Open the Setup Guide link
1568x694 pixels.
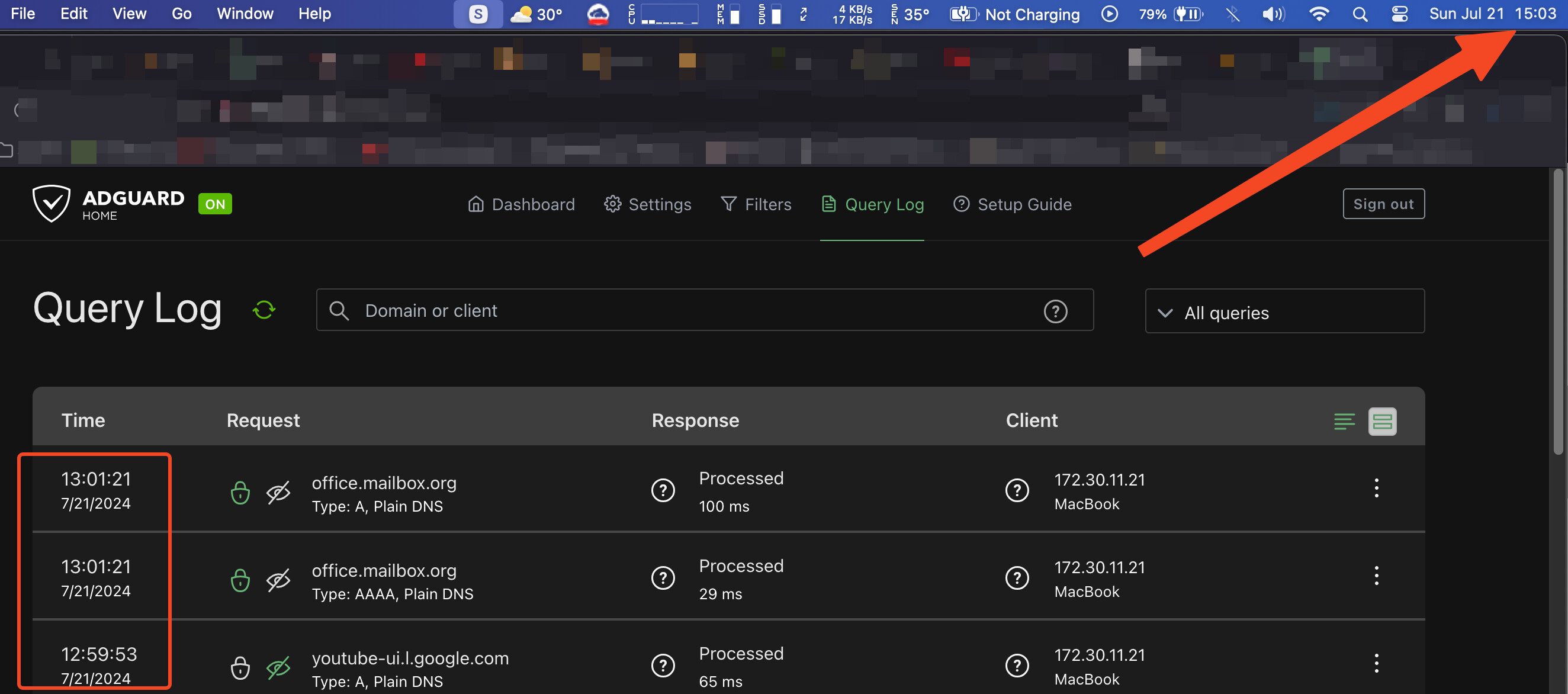pos(1012,204)
